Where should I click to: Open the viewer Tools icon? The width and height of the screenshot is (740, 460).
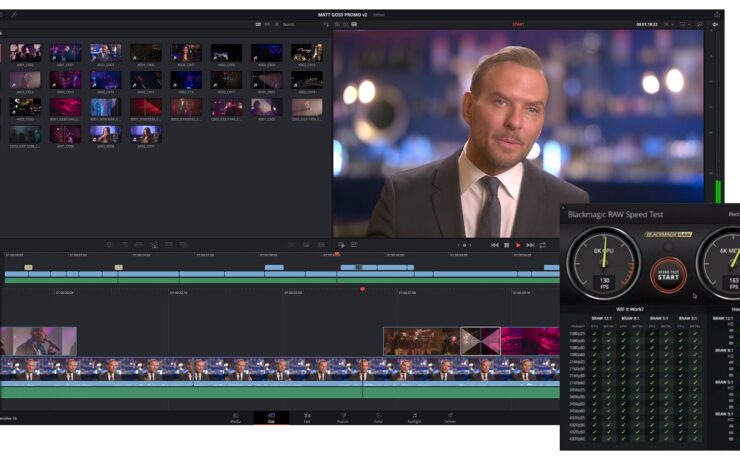[341, 245]
